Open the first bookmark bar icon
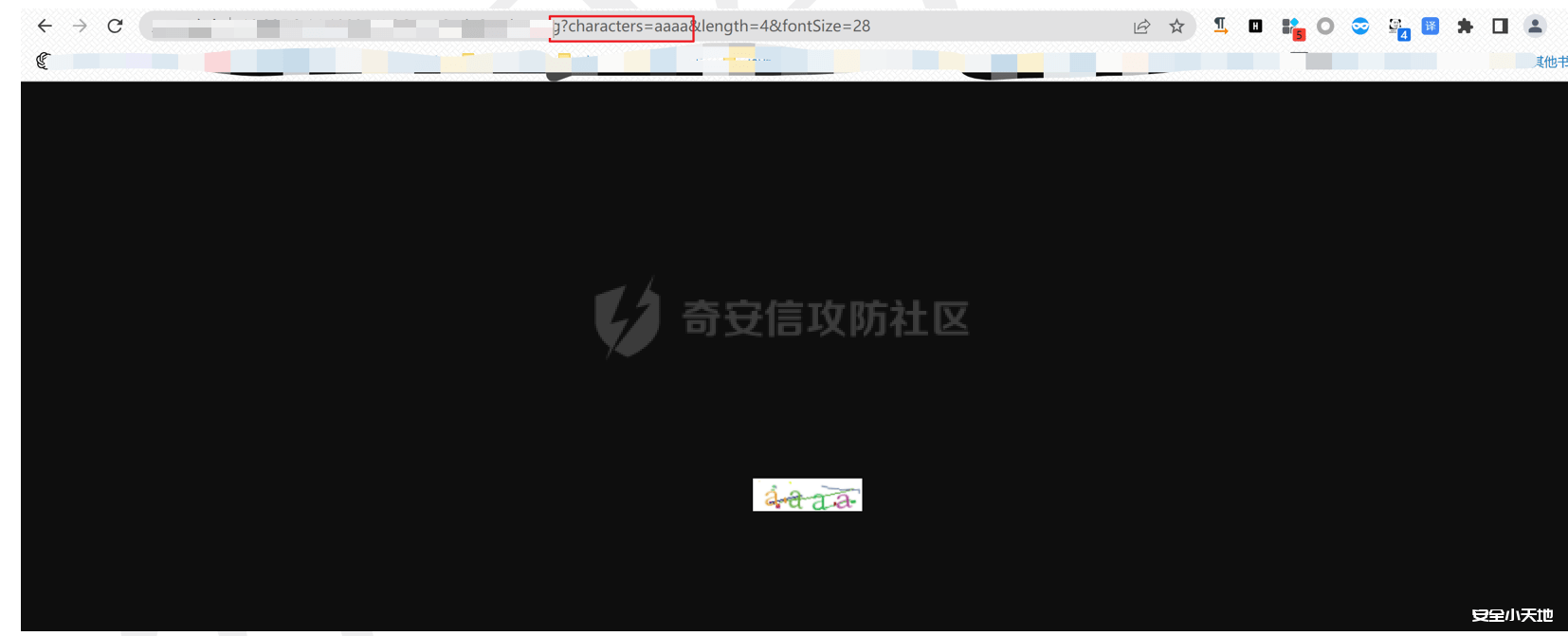Image resolution: width=1568 pixels, height=636 pixels. (x=43, y=61)
